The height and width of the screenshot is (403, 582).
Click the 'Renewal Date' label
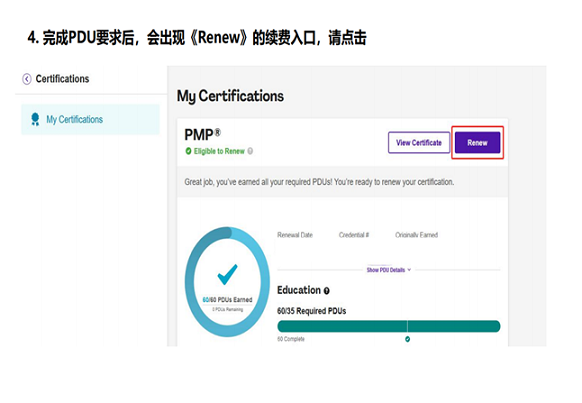295,235
